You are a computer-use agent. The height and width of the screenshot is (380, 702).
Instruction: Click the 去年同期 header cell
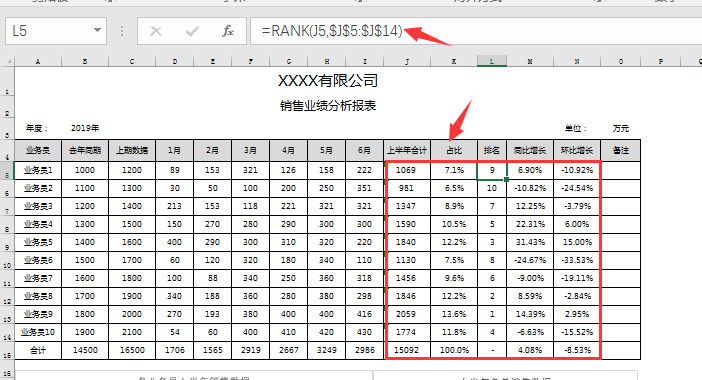click(x=85, y=150)
